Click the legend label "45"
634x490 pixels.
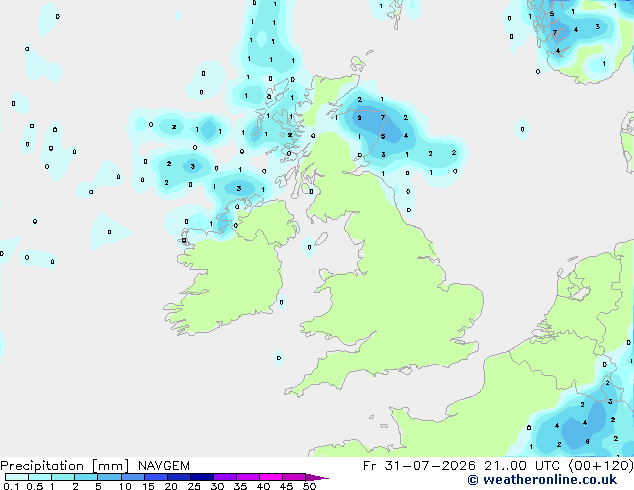[286, 486]
